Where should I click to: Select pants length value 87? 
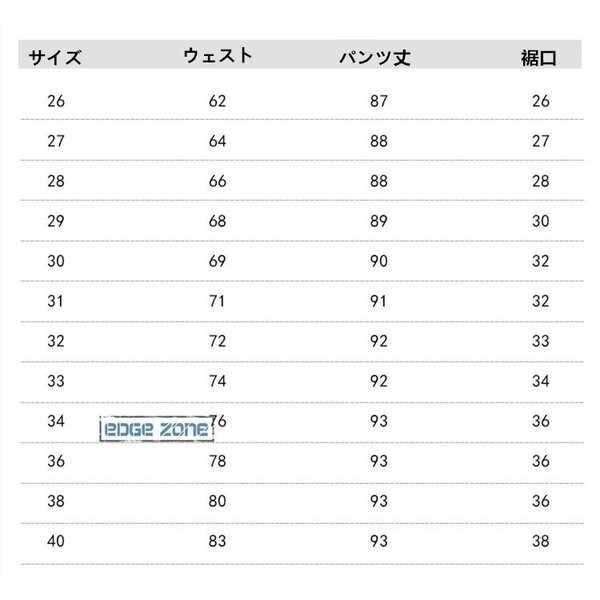pyautogui.click(x=379, y=101)
